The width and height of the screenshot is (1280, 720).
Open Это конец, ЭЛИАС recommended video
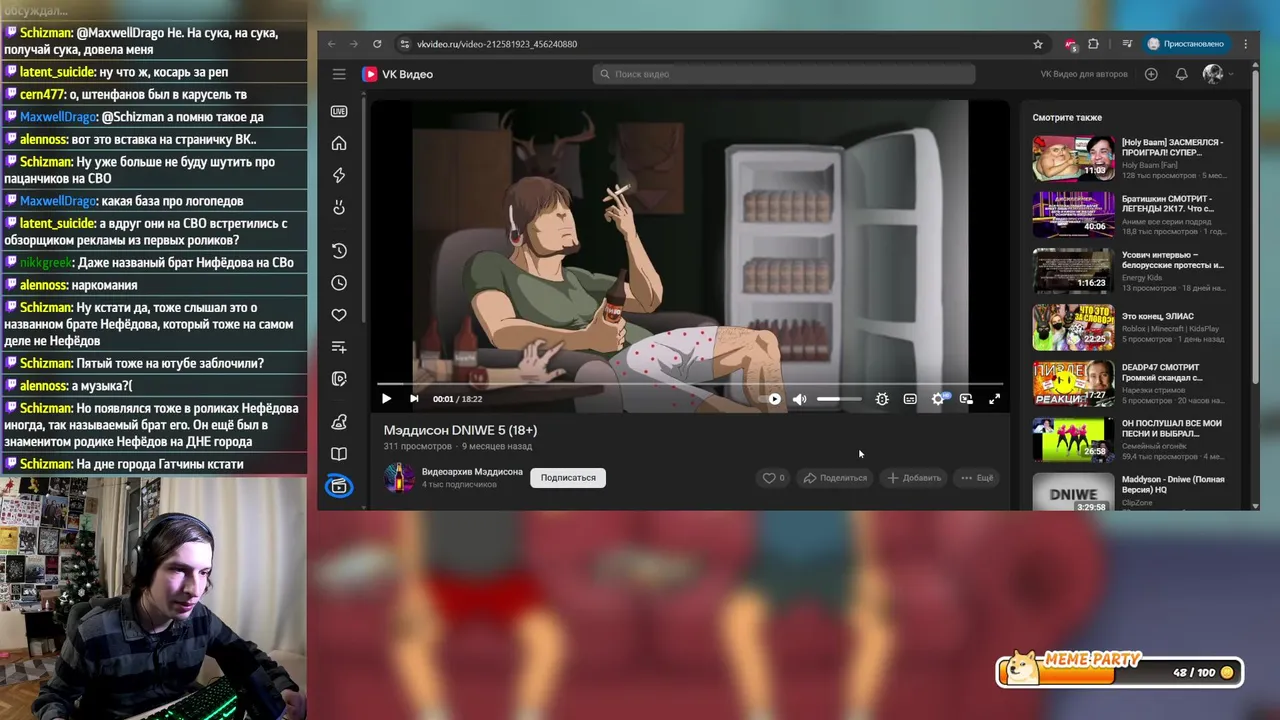1130,327
